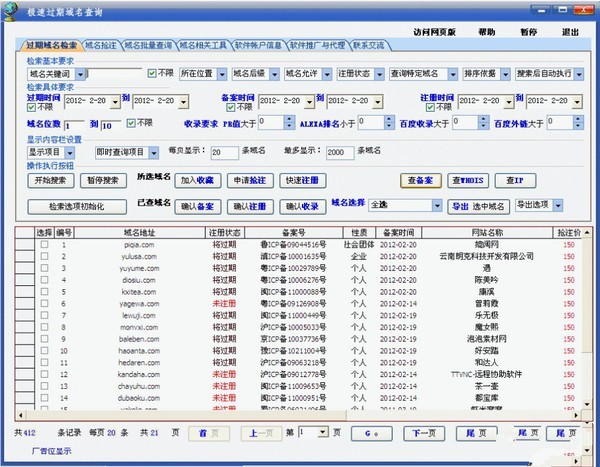The image size is (600, 467).
Task: Expand the 显示项目 dropdown
Action: [x=70, y=153]
